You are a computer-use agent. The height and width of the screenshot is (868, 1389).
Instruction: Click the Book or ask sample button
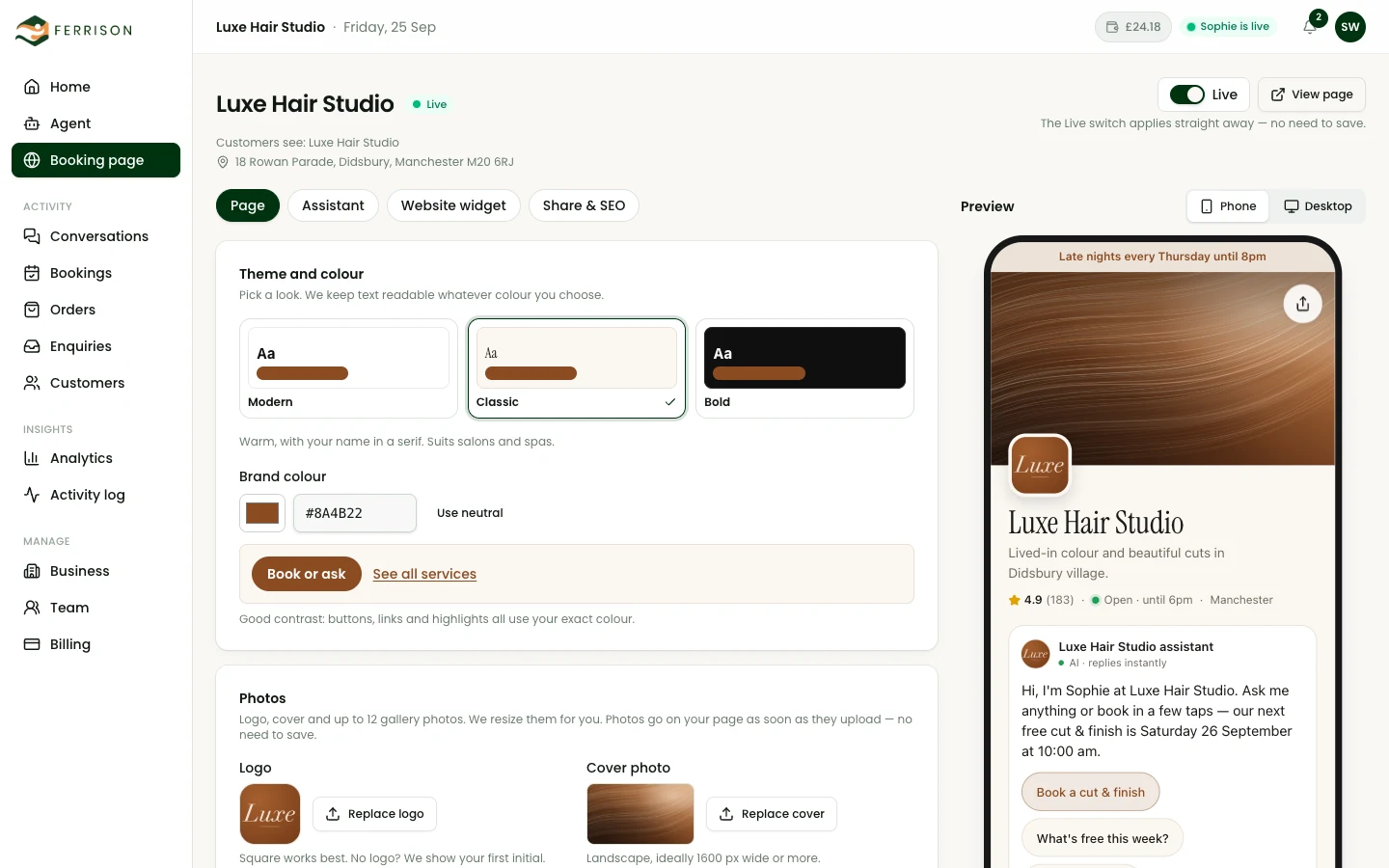click(x=307, y=574)
